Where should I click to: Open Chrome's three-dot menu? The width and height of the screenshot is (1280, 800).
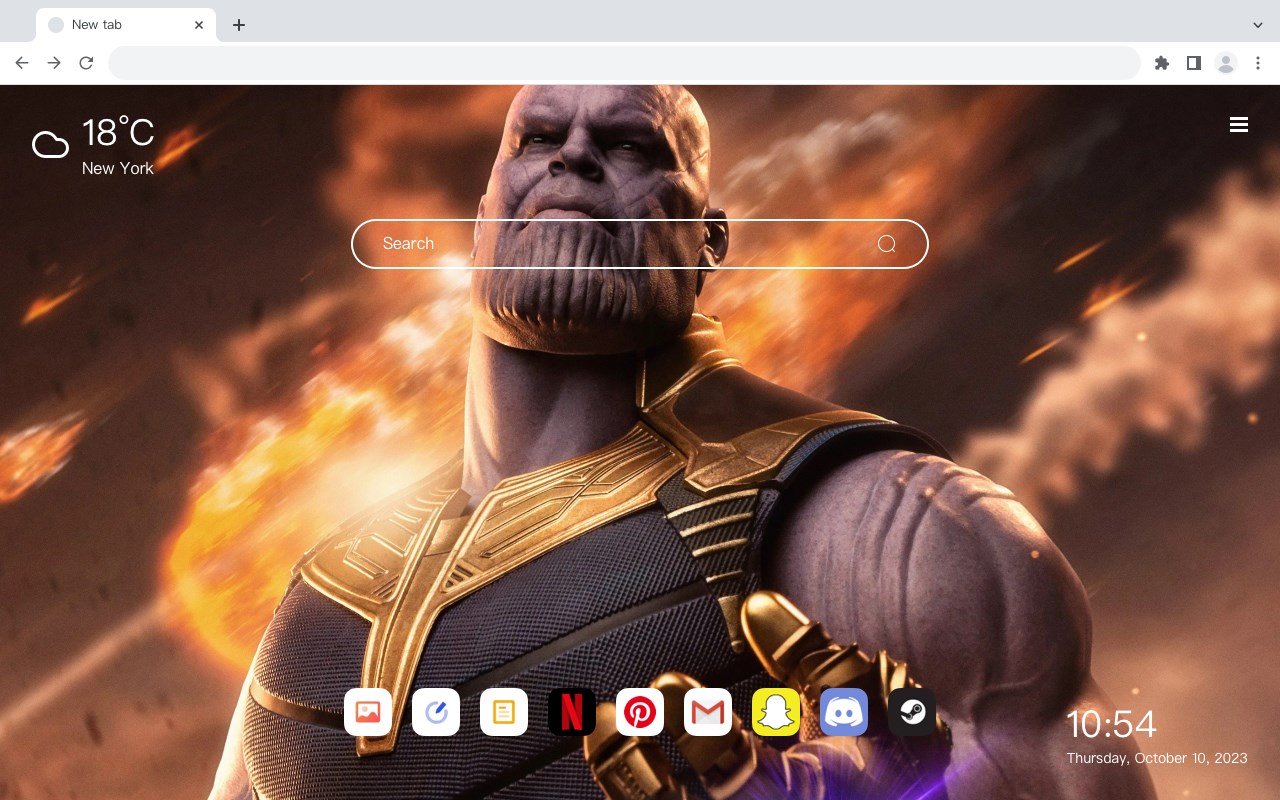tap(1258, 63)
